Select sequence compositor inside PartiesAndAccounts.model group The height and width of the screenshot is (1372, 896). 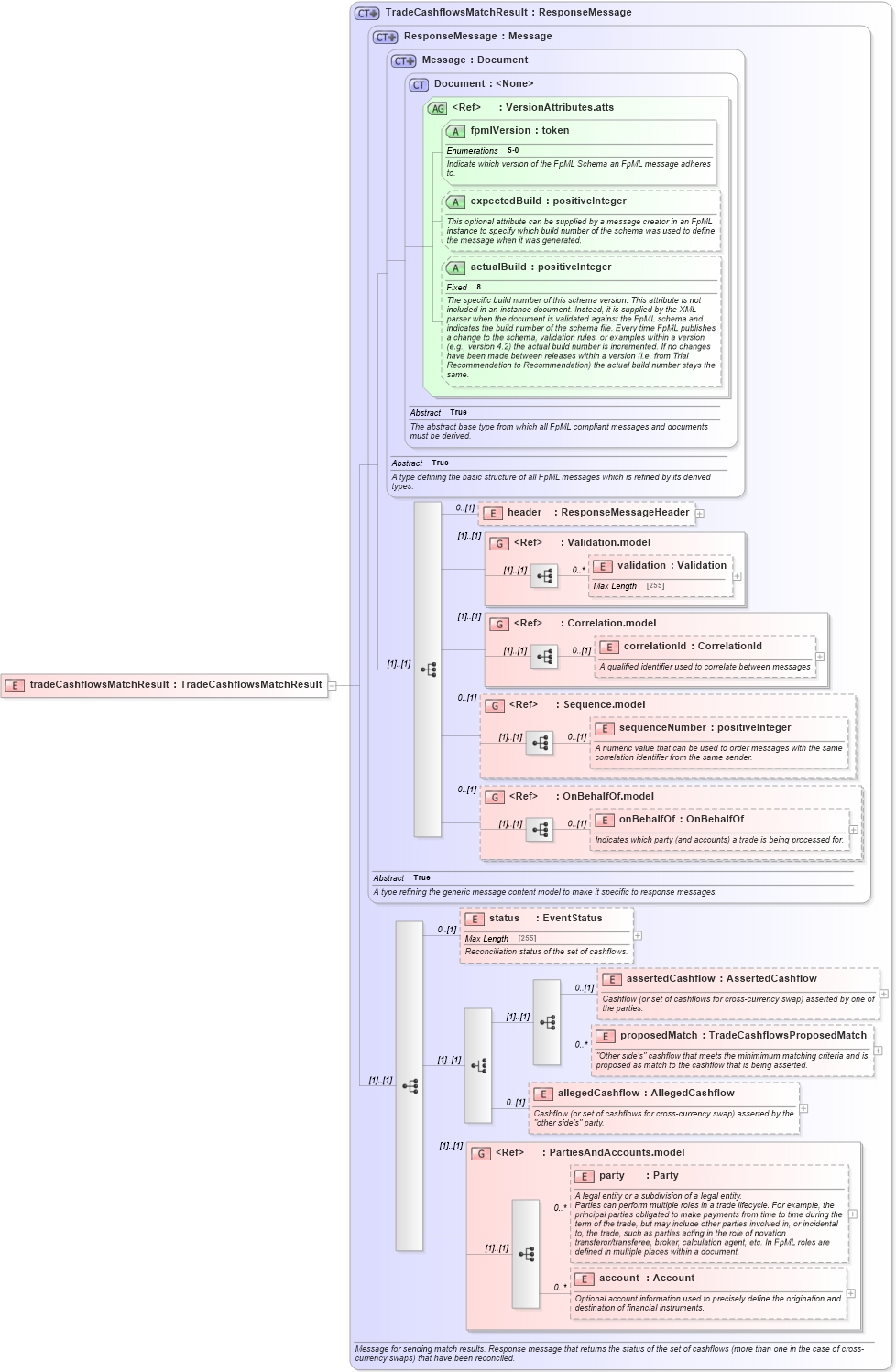click(526, 1254)
